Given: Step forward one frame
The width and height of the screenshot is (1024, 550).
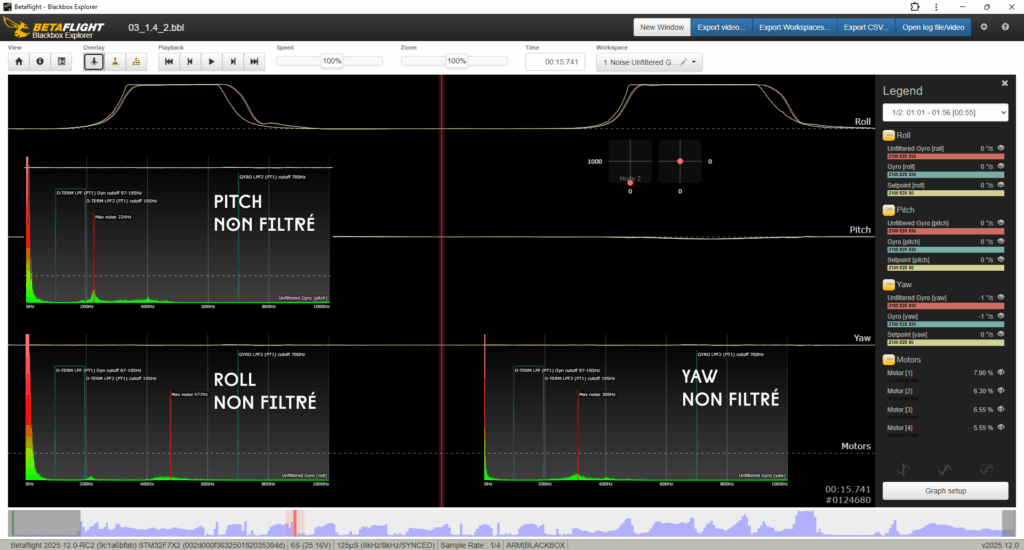Looking at the screenshot, I should pos(233,62).
